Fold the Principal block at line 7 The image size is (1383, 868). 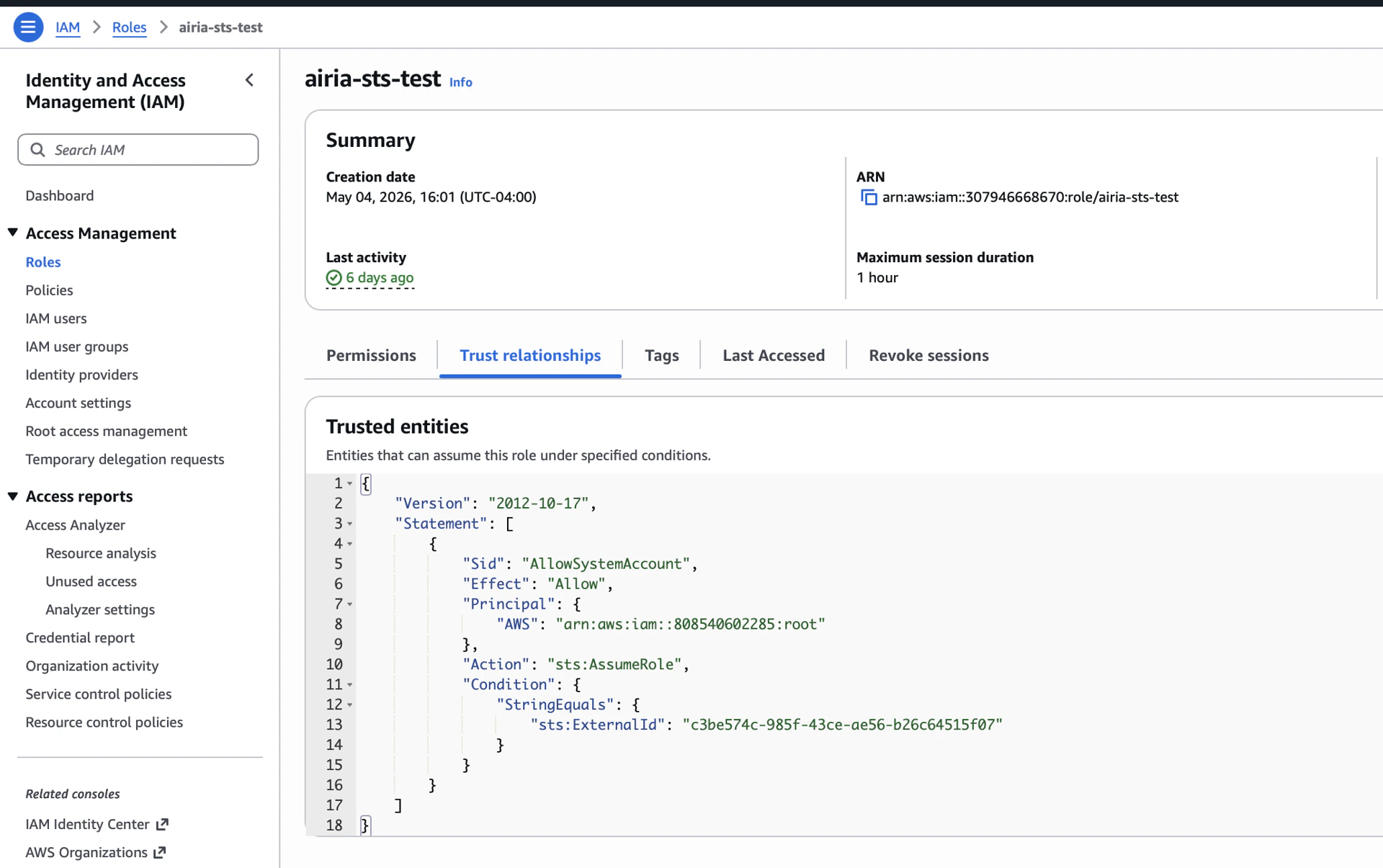tap(349, 604)
